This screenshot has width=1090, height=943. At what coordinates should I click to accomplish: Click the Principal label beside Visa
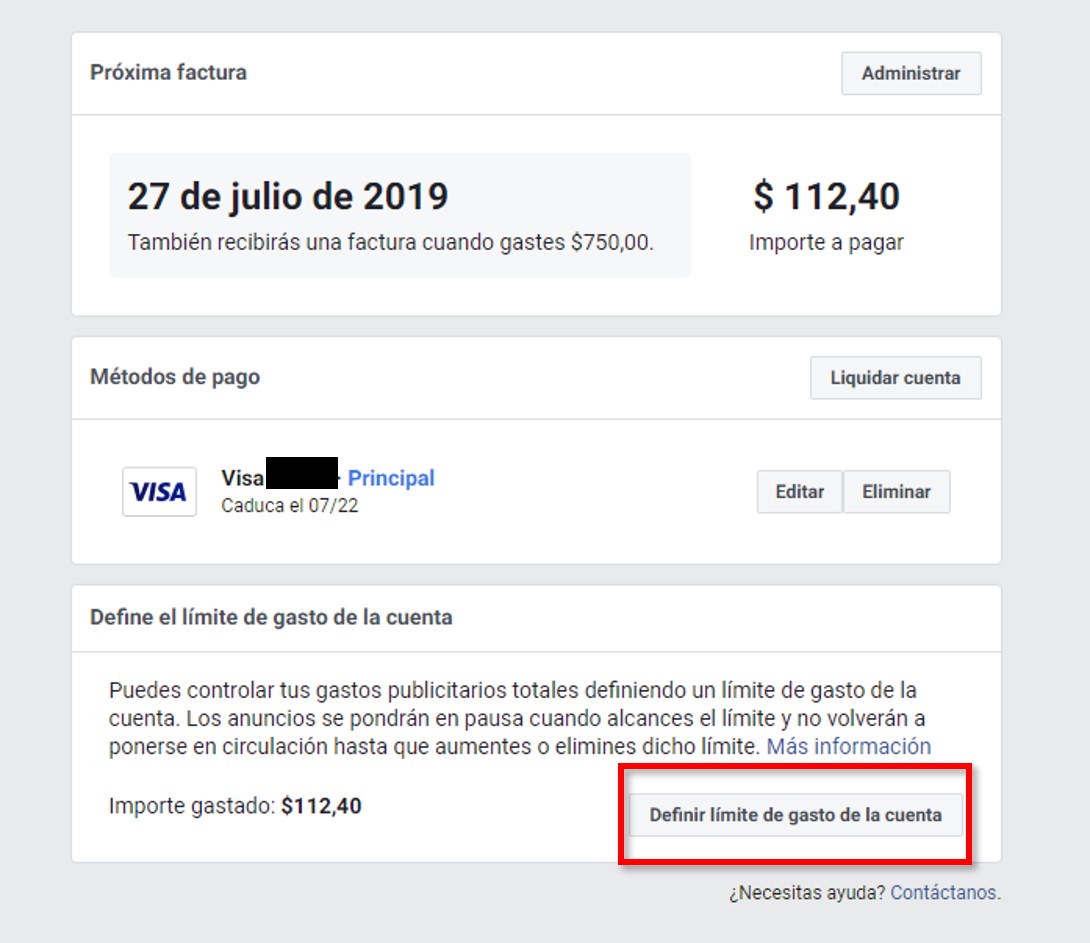tap(391, 478)
